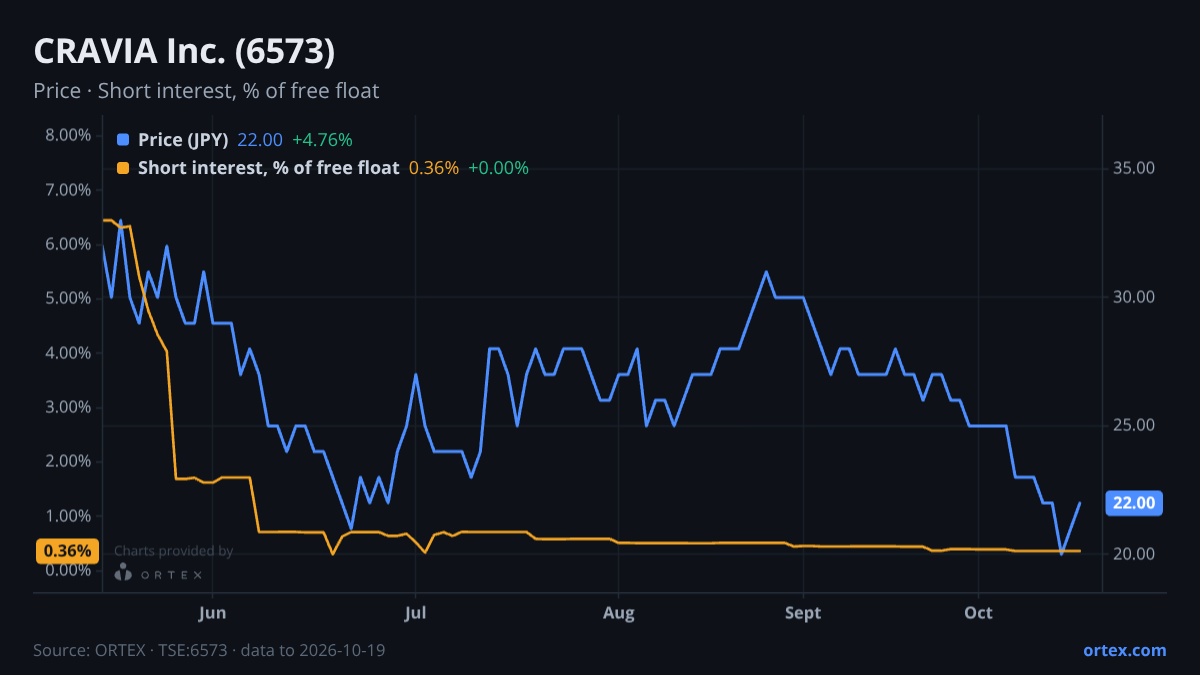Click the Charts provided by caption

tap(174, 551)
